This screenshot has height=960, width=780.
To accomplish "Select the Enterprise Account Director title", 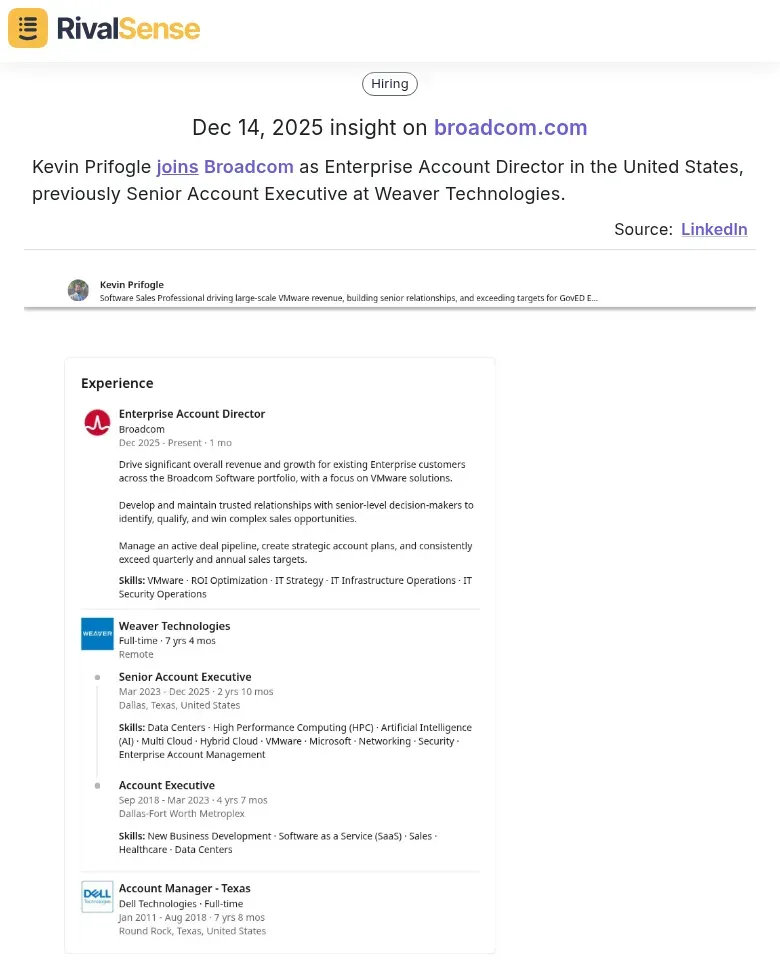I will [x=192, y=414].
